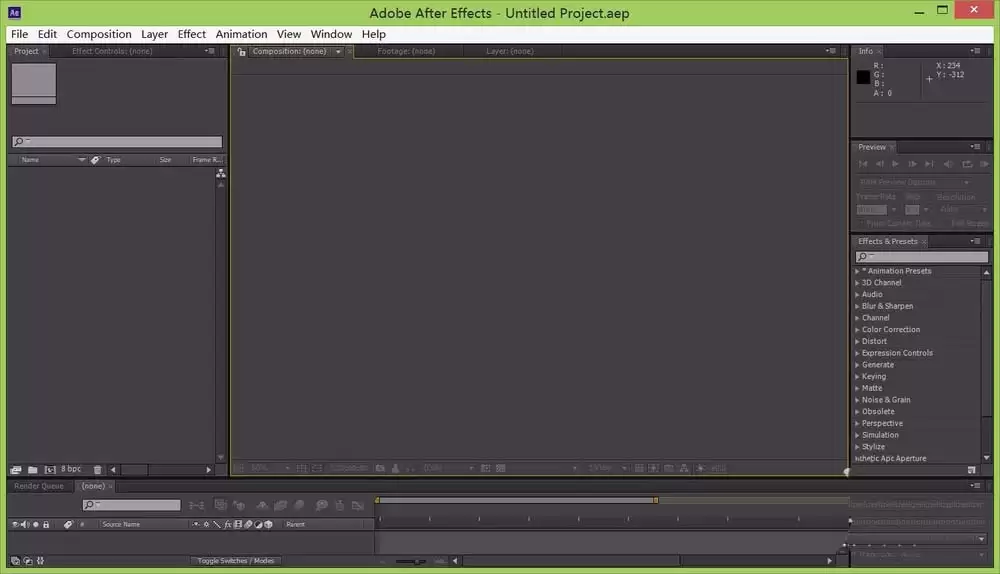1000x574 pixels.
Task: Open the Project panel search box
Action: 117,142
